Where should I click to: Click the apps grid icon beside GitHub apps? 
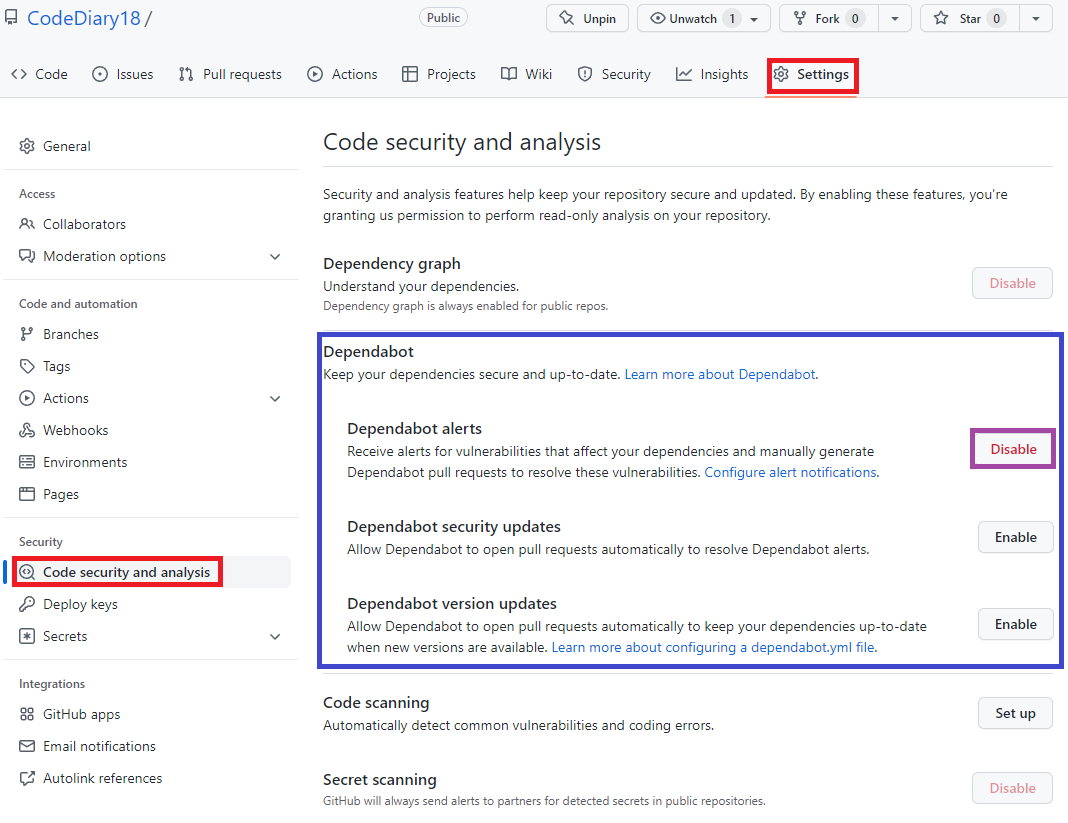pos(27,714)
